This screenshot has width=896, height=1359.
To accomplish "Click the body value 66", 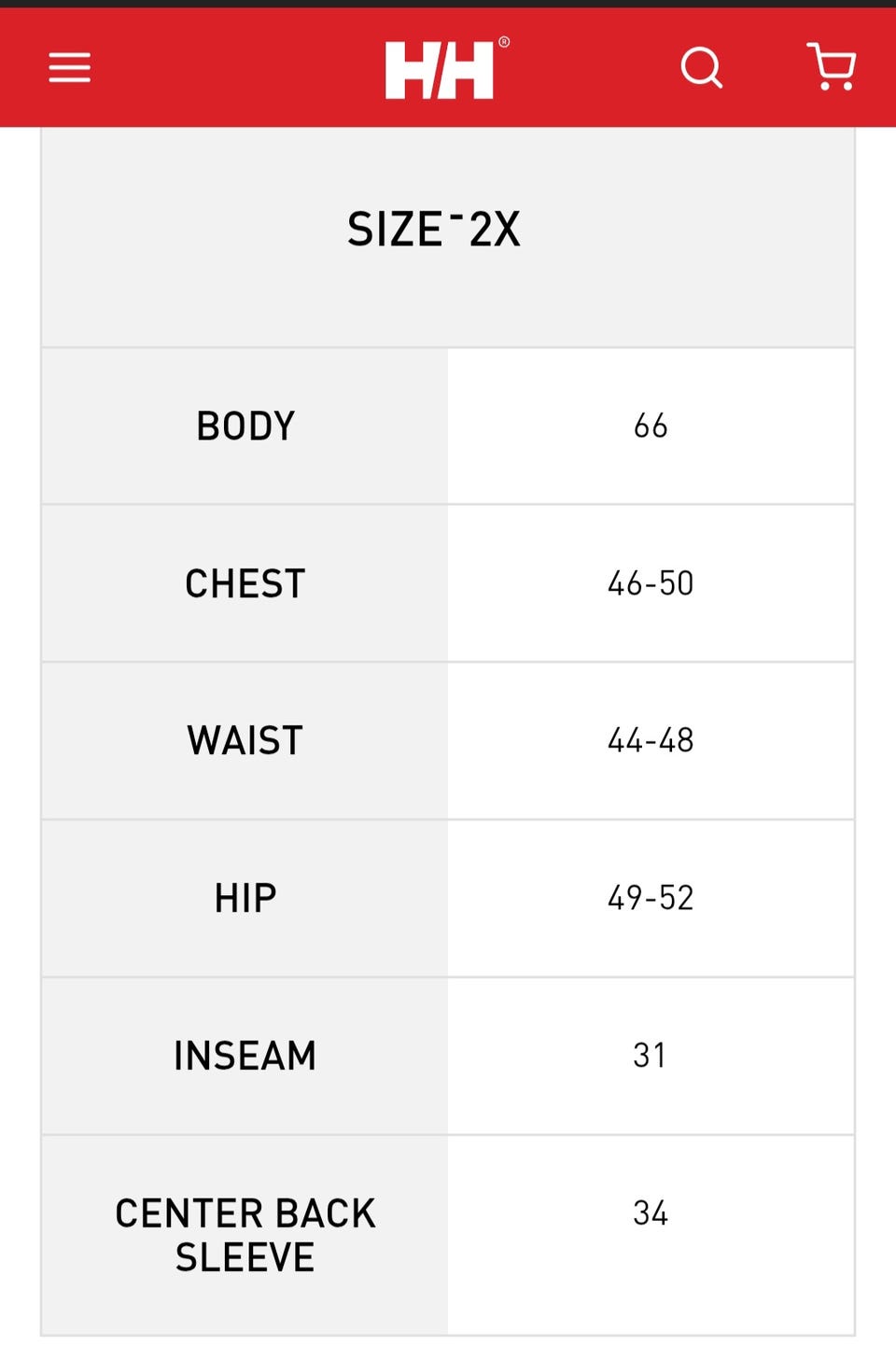I will (x=651, y=427).
